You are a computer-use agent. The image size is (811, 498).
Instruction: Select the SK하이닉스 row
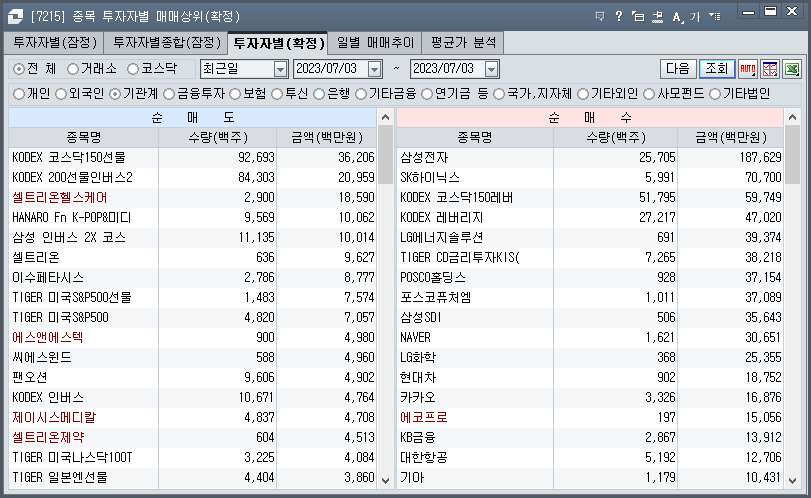(x=590, y=177)
